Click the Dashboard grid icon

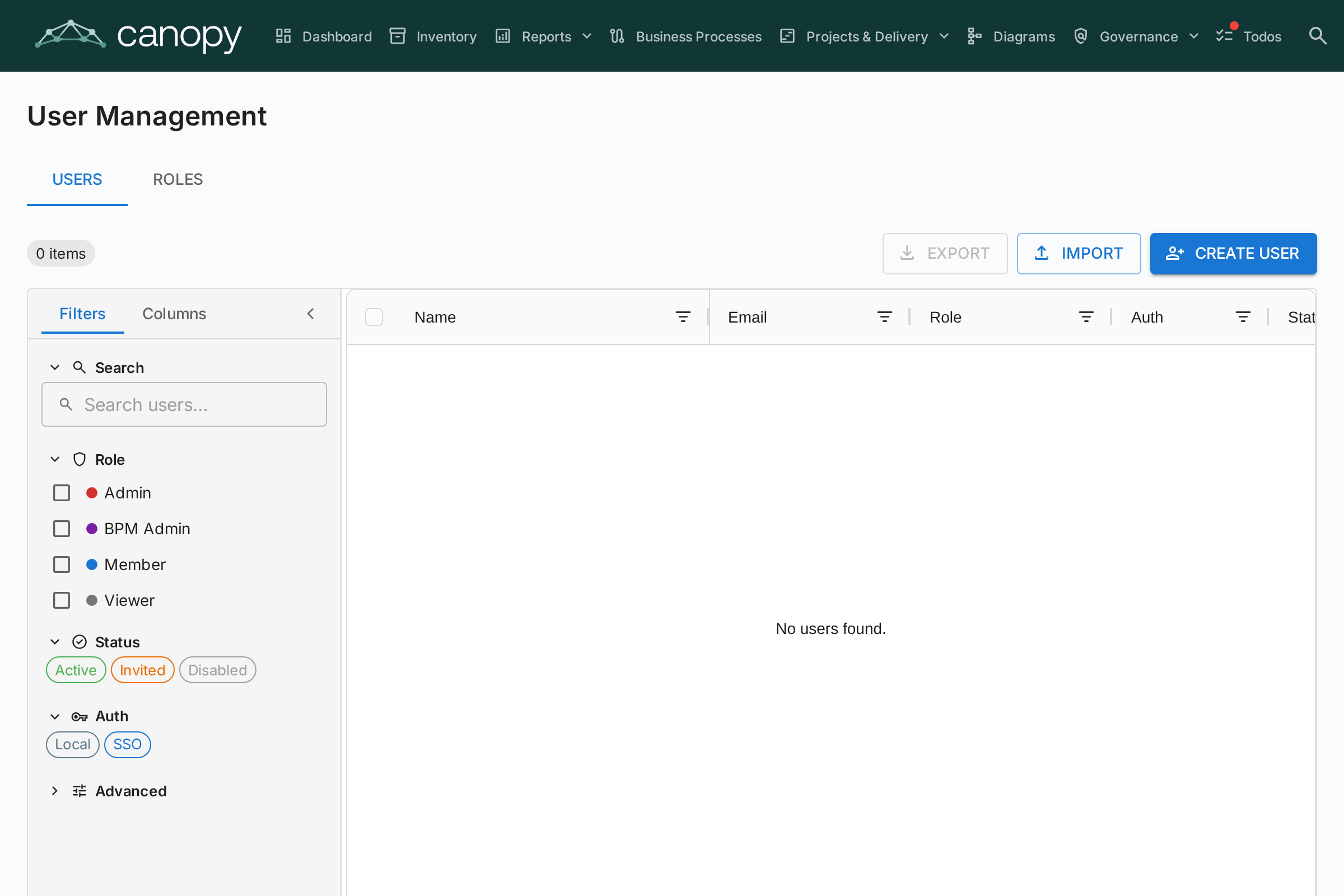[x=283, y=36]
